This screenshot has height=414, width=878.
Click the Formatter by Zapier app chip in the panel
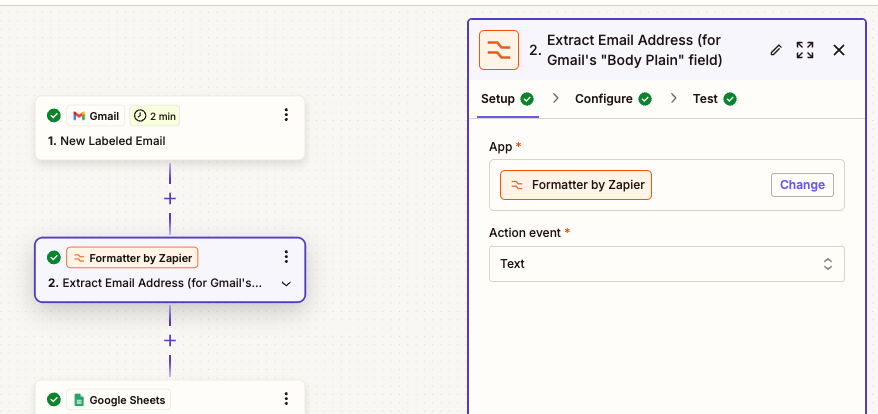tap(576, 185)
